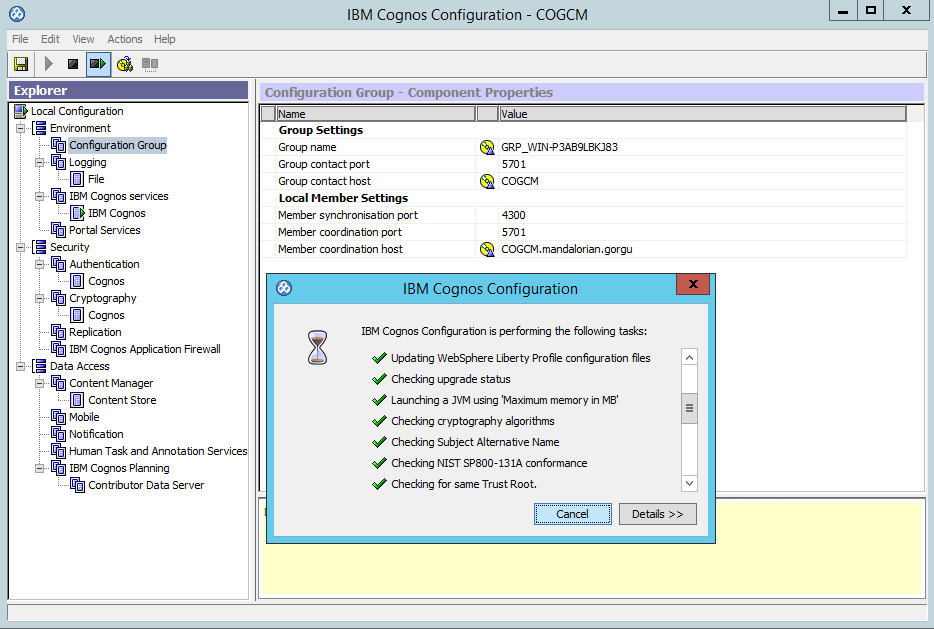Click the Name column header
Image resolution: width=934 pixels, height=629 pixels.
pos(376,114)
